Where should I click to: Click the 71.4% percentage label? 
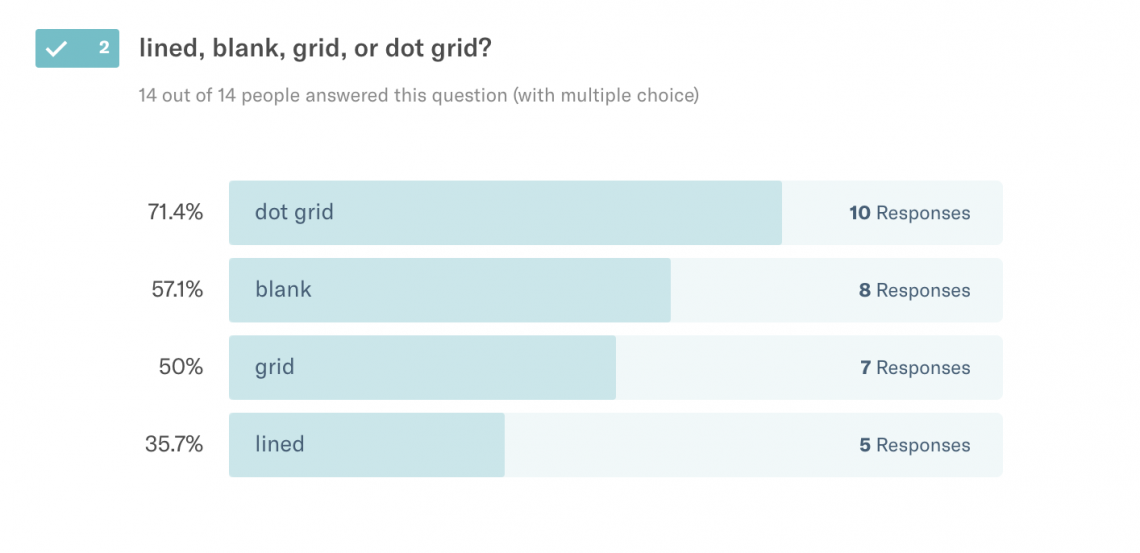pyautogui.click(x=174, y=212)
